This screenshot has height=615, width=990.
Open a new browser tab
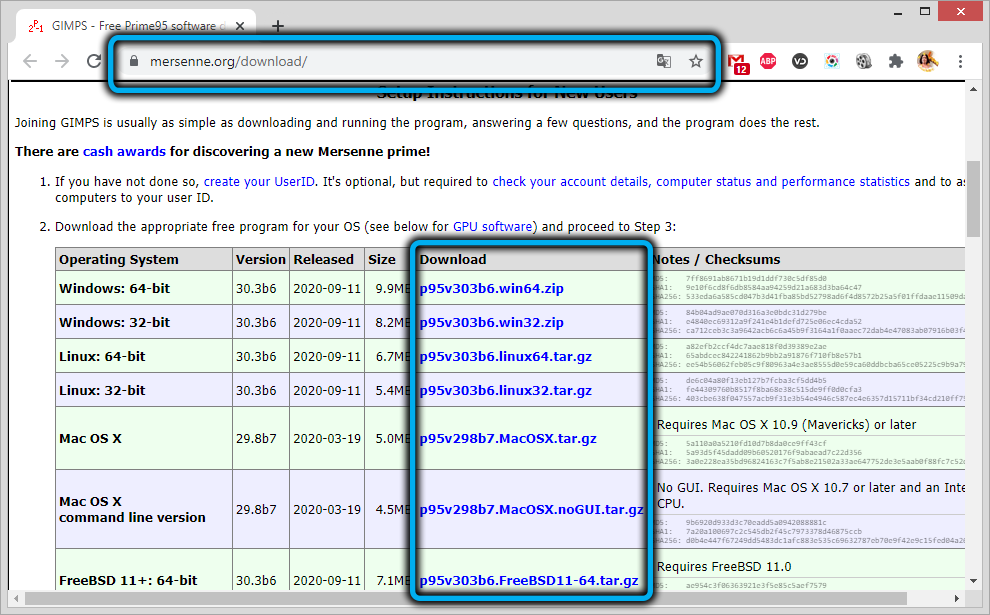(x=278, y=26)
